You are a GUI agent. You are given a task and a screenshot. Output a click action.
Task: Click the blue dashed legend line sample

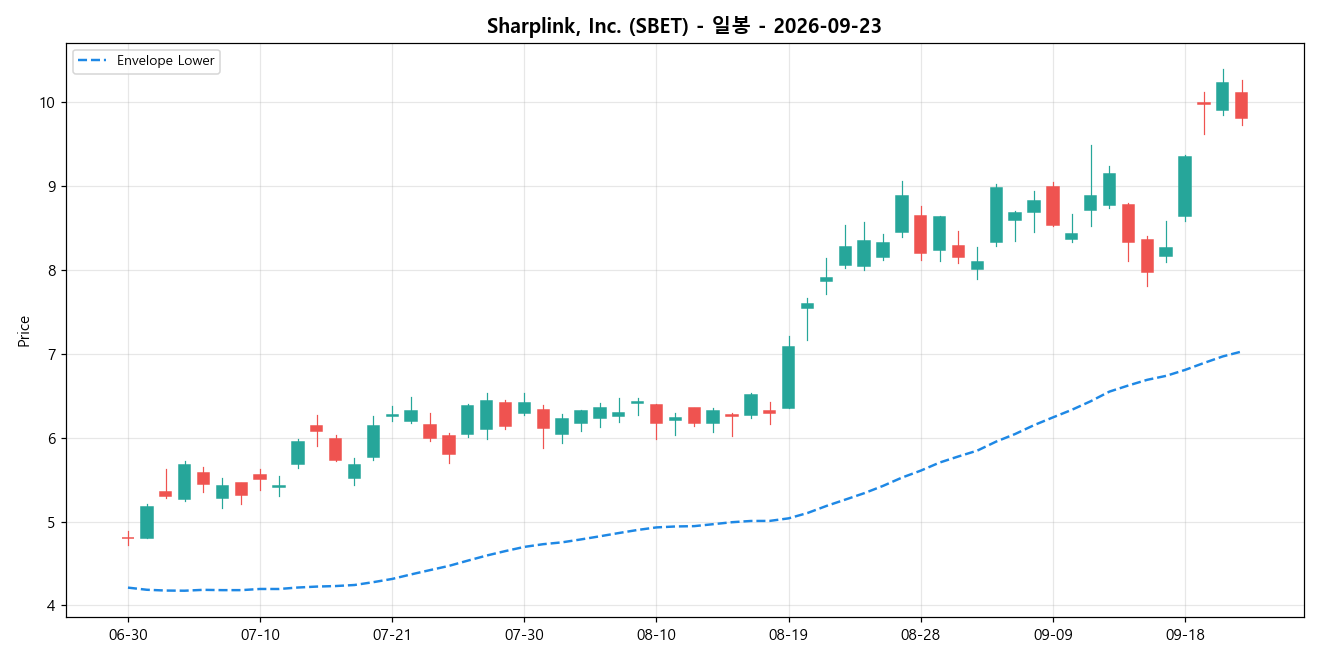[93, 61]
